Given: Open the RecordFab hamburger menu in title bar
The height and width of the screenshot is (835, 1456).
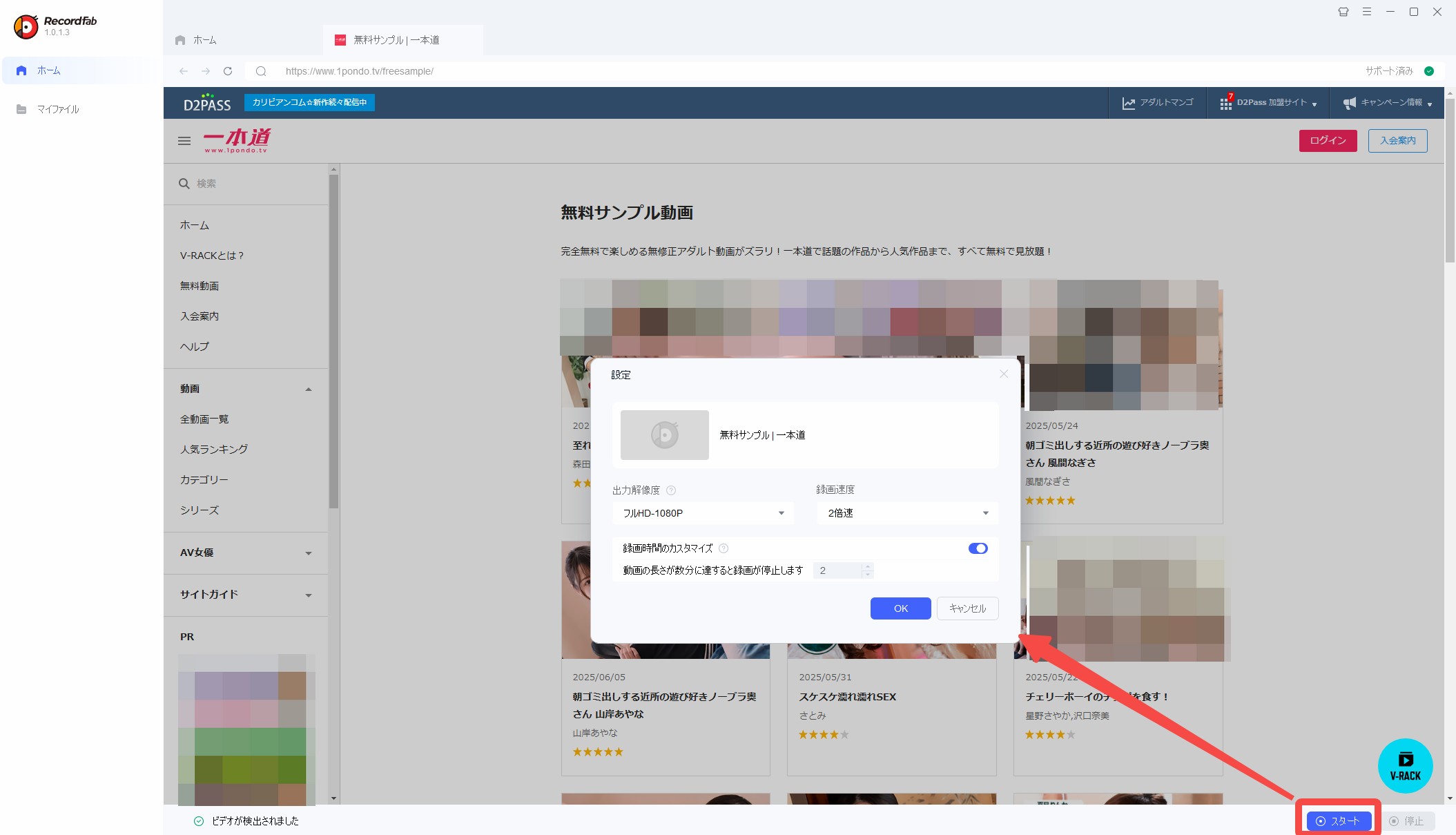Looking at the screenshot, I should click(1367, 12).
